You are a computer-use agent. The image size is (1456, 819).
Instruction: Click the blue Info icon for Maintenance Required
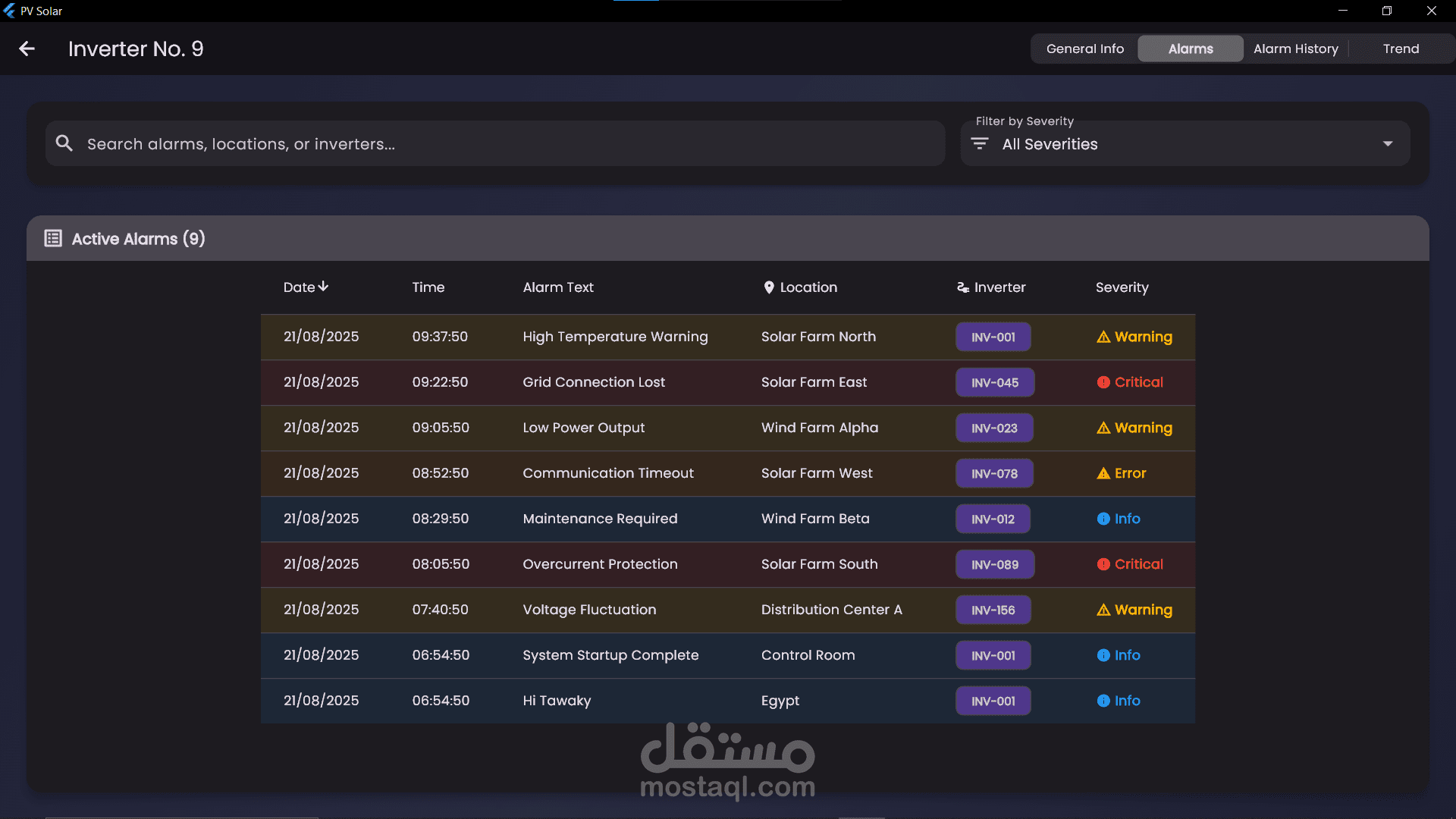point(1103,519)
